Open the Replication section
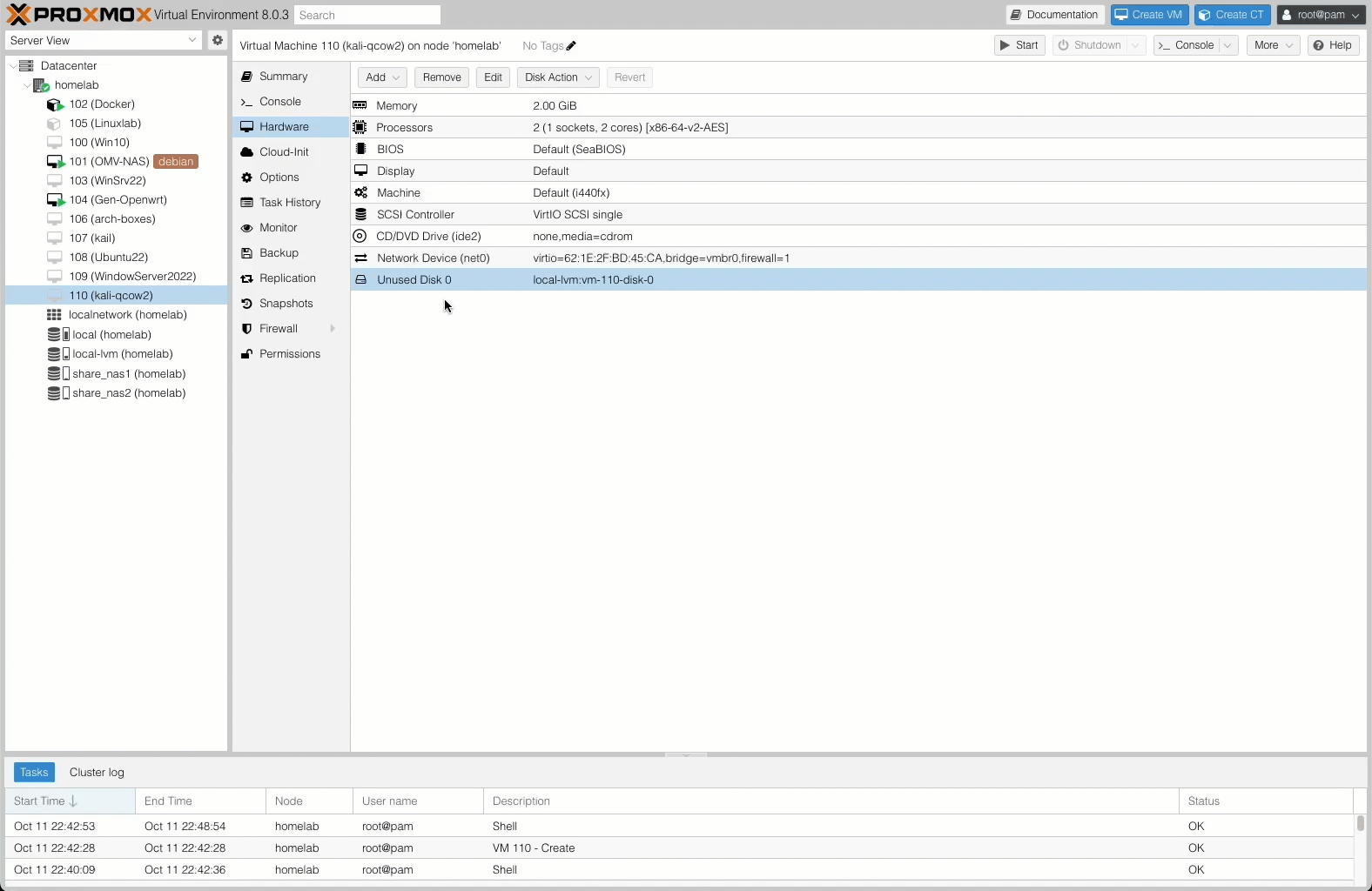 click(291, 278)
